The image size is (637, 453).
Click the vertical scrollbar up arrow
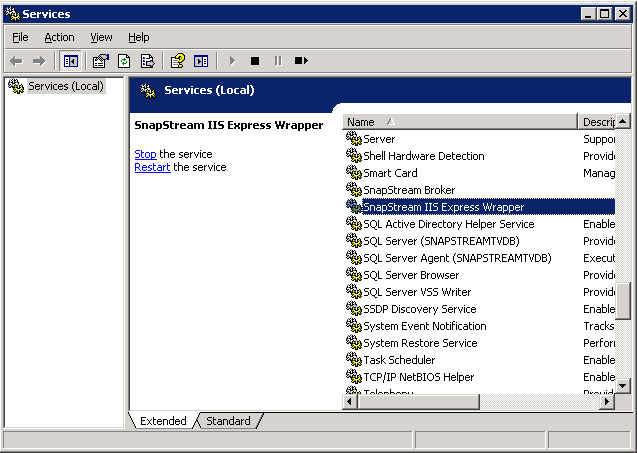coord(623,121)
